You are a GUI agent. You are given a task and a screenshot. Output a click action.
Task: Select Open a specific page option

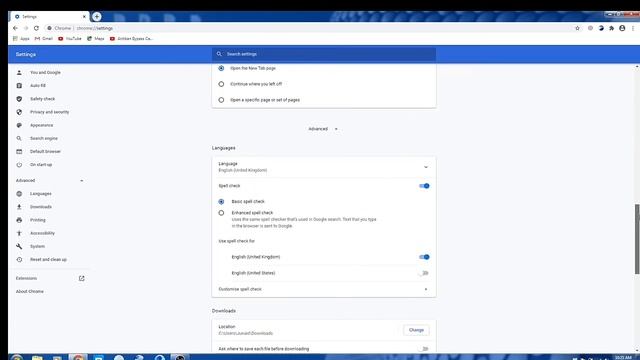(x=221, y=100)
